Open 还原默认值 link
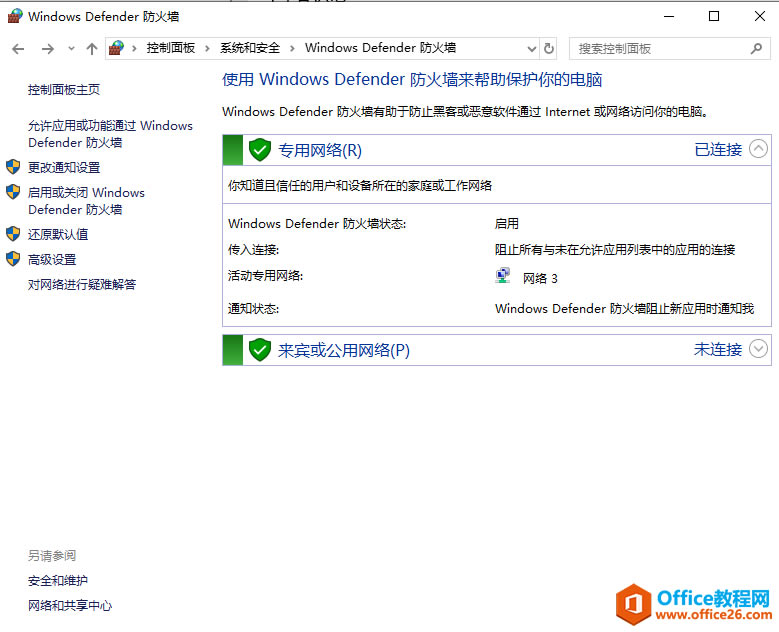 pyautogui.click(x=58, y=234)
